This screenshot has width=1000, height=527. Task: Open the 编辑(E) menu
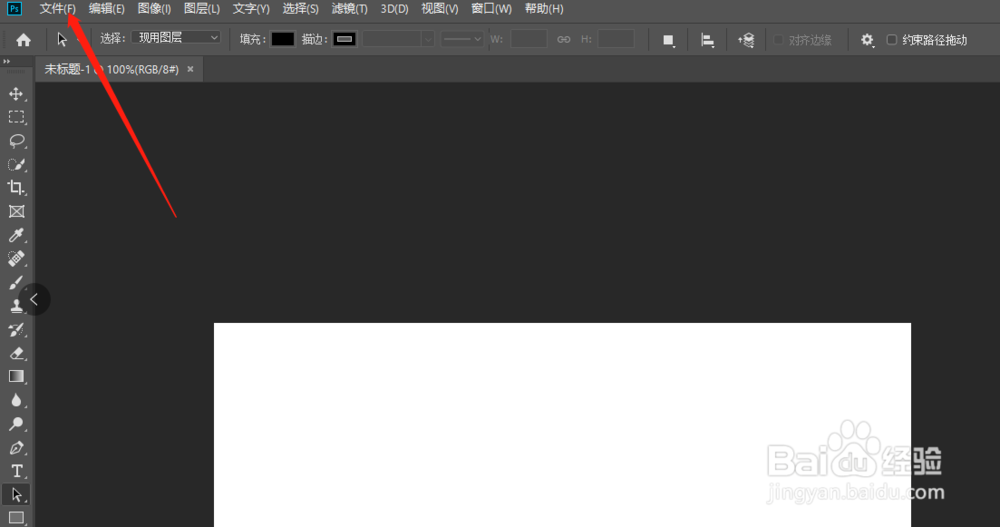click(x=107, y=9)
